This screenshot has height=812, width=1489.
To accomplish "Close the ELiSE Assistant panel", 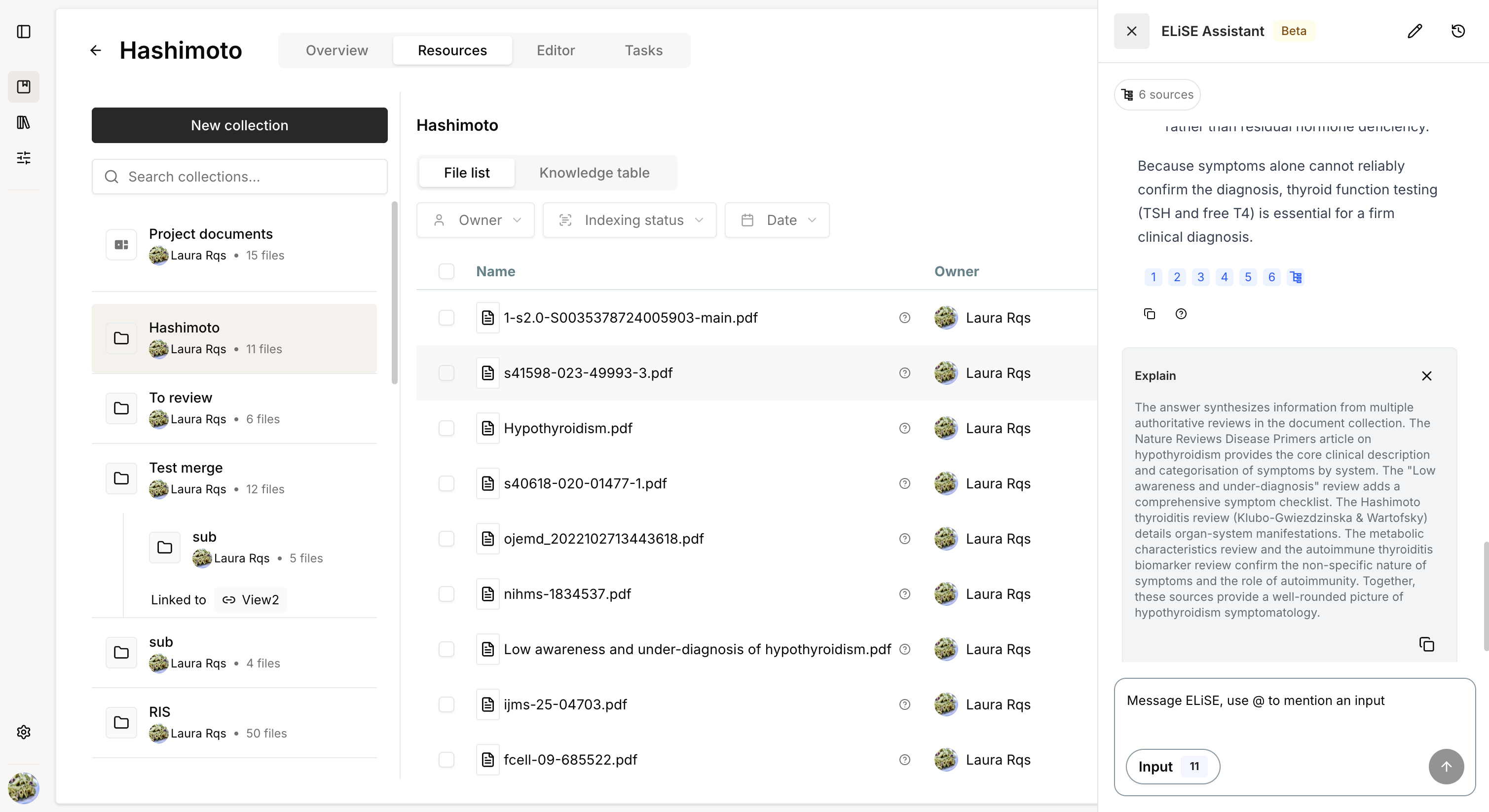I will (x=1131, y=31).
